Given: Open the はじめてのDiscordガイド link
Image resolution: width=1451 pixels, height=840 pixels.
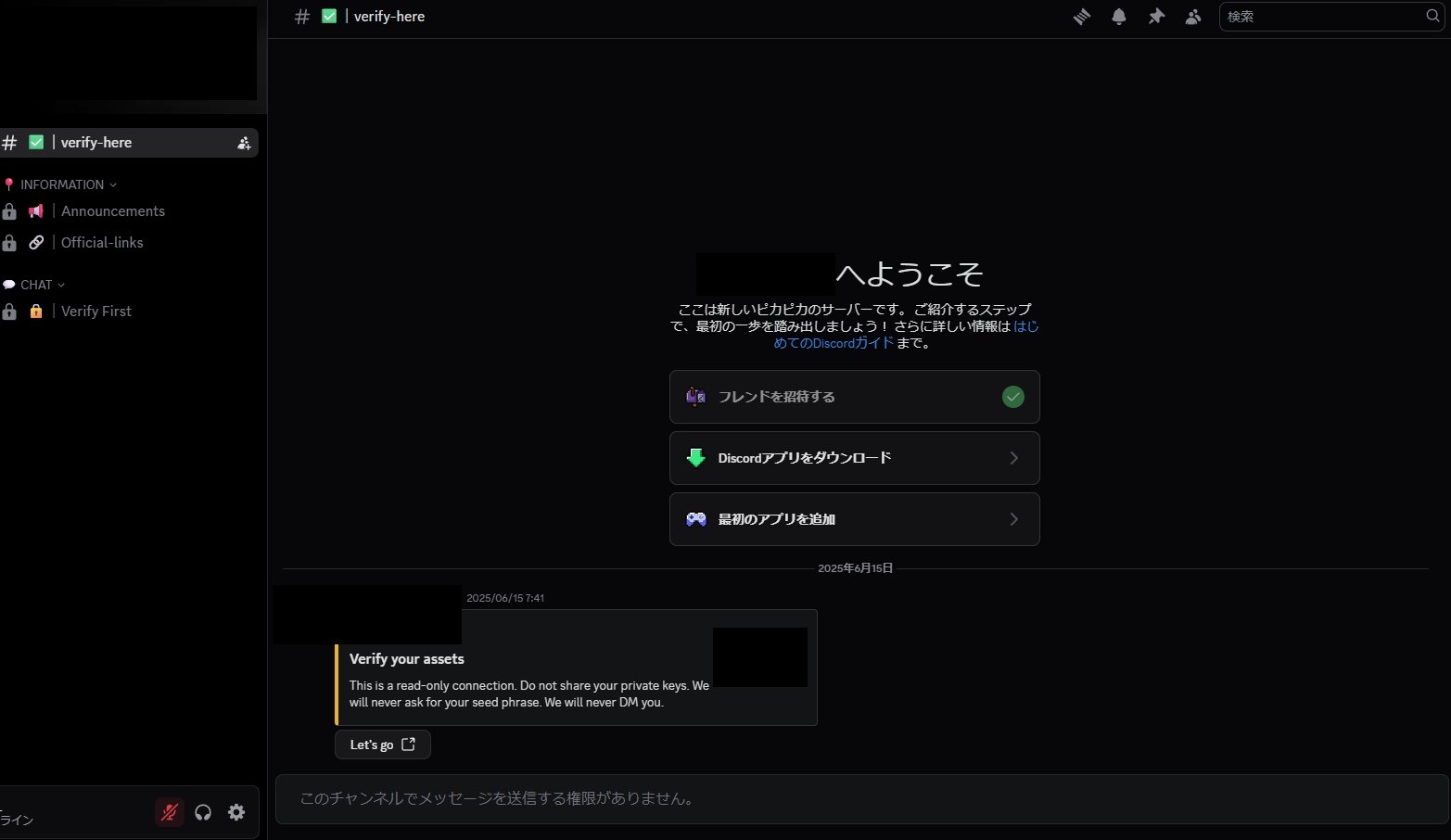Looking at the screenshot, I should coord(906,335).
